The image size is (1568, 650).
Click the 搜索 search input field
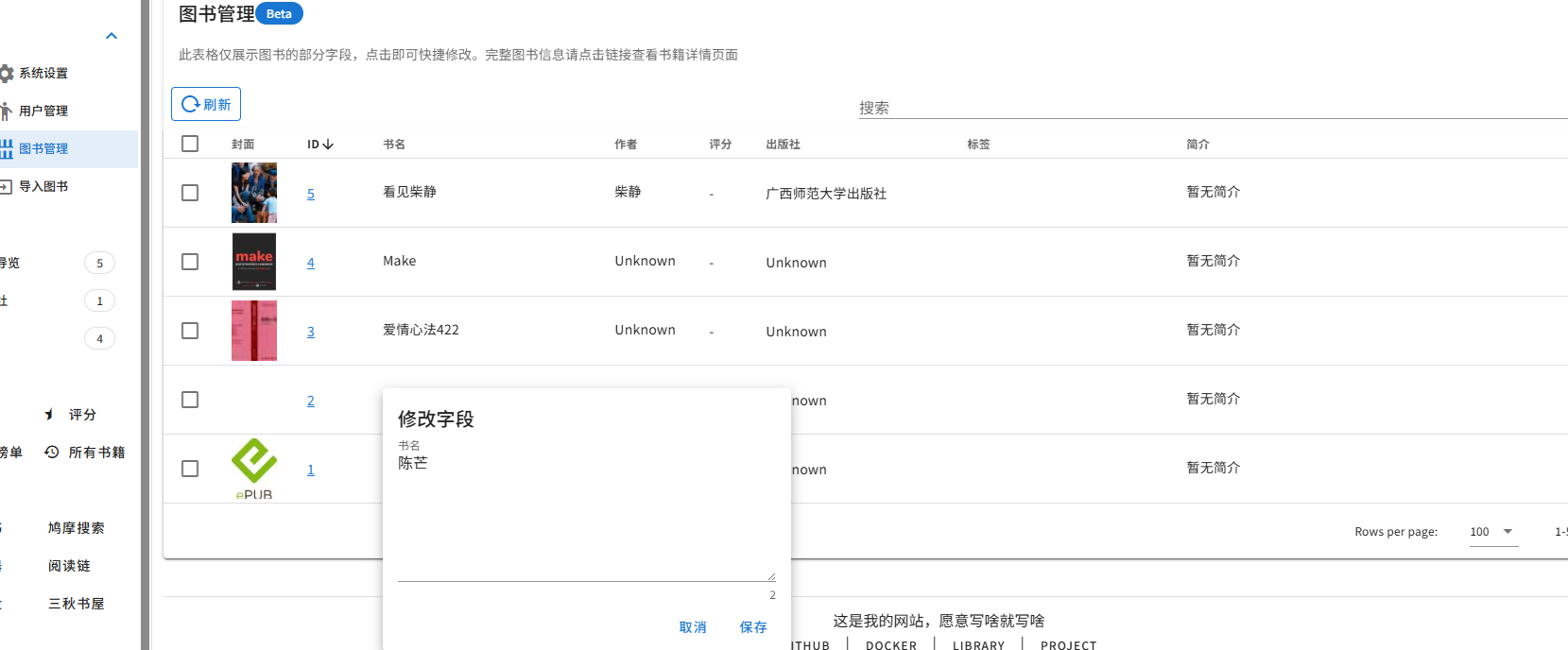click(x=1213, y=108)
